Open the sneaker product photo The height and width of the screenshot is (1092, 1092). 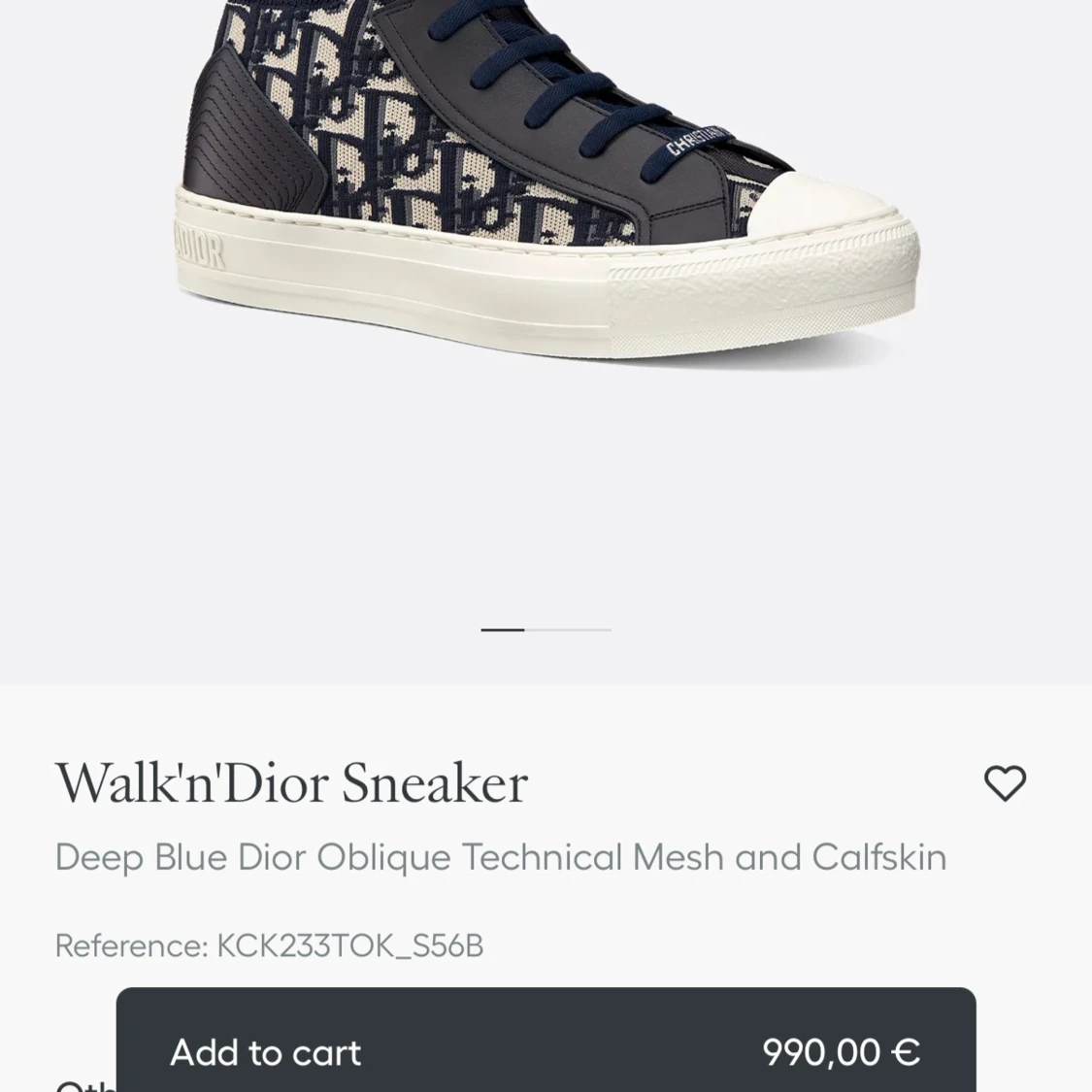(546, 182)
